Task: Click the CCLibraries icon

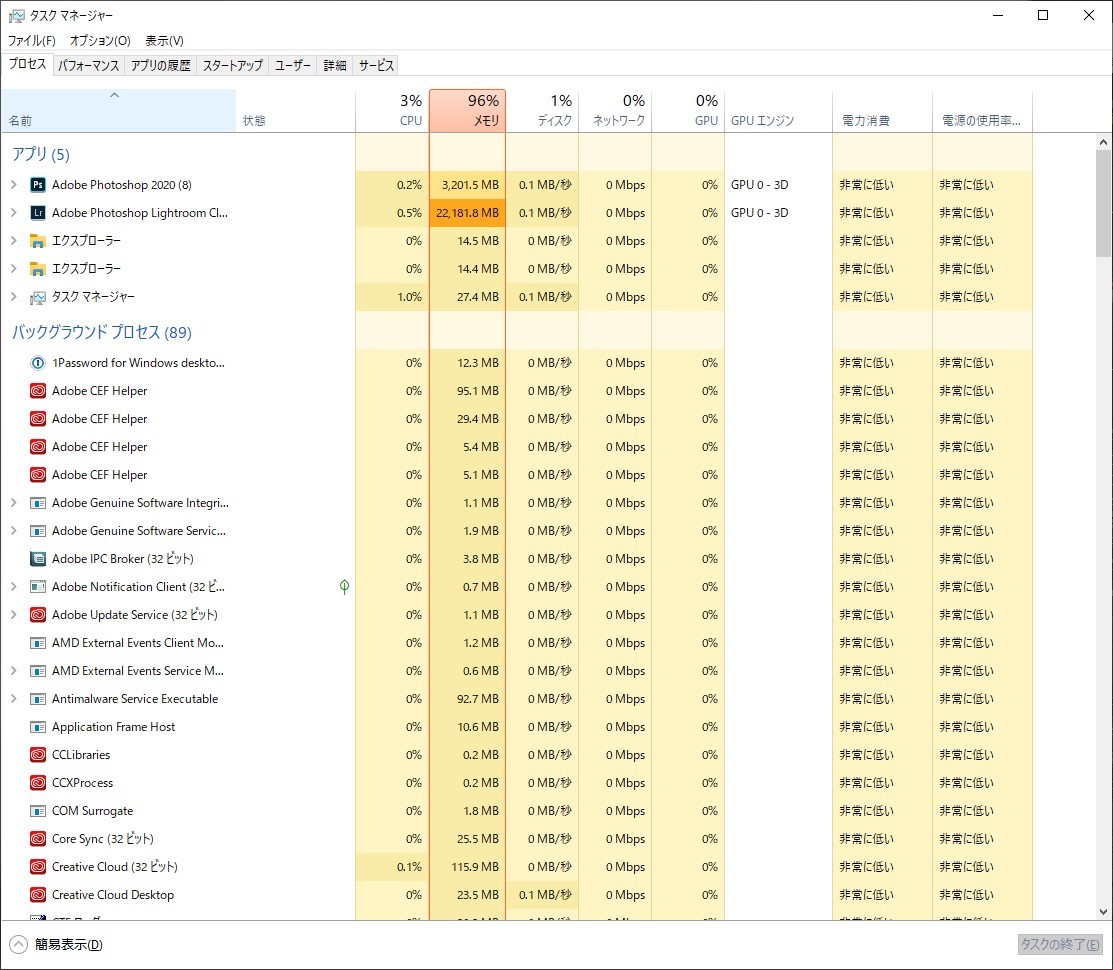Action: pyautogui.click(x=38, y=755)
